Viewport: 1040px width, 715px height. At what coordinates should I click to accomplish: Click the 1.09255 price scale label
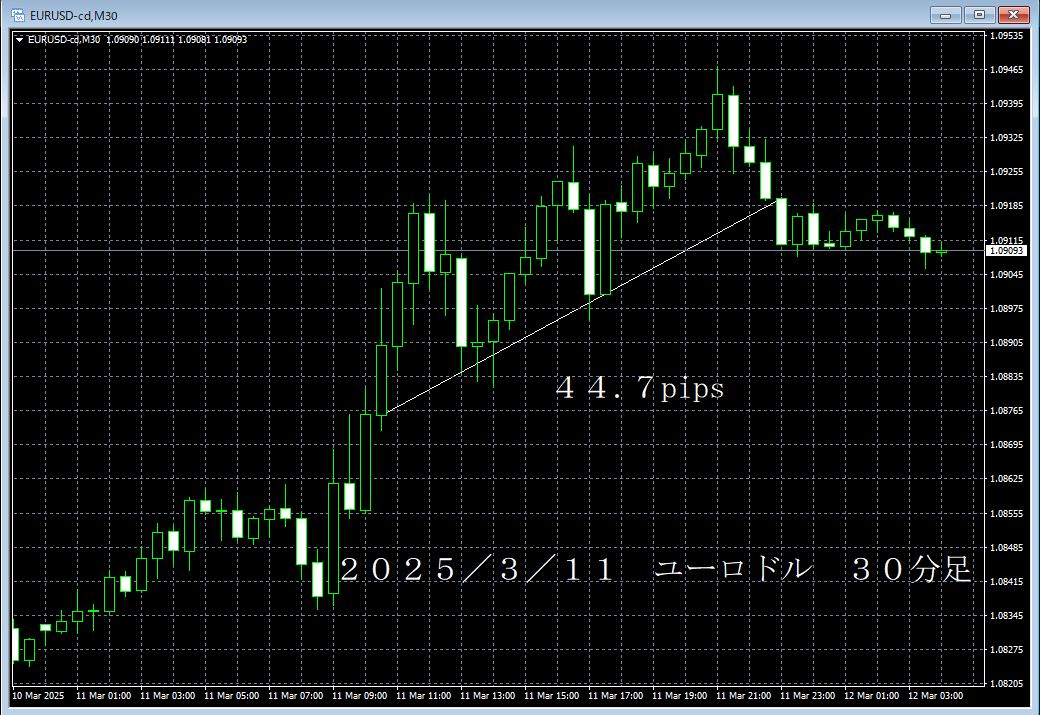pyautogui.click(x=1006, y=172)
